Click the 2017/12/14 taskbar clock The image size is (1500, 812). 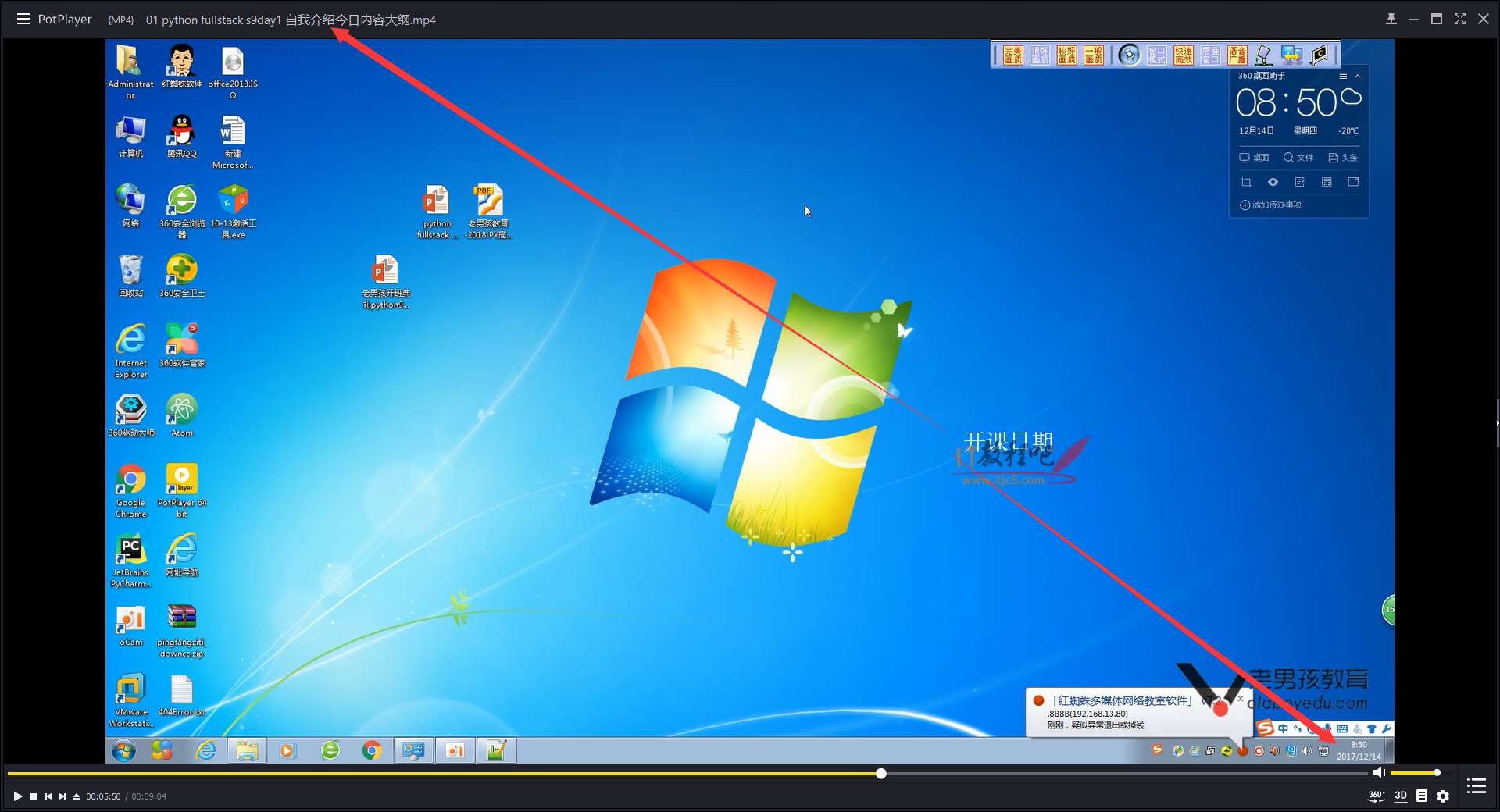[x=1359, y=751]
